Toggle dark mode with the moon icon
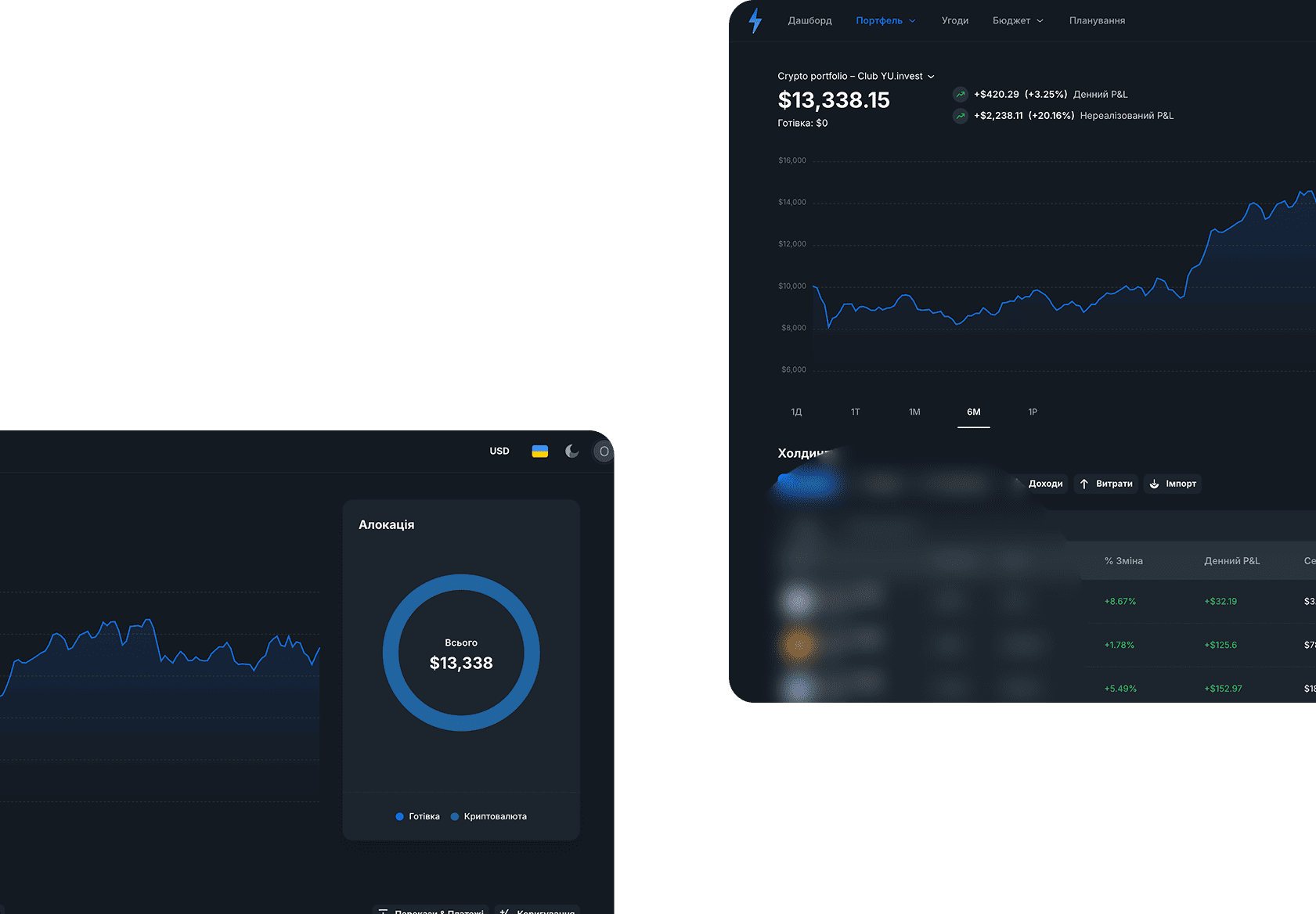This screenshot has height=914, width=1316. click(x=572, y=452)
